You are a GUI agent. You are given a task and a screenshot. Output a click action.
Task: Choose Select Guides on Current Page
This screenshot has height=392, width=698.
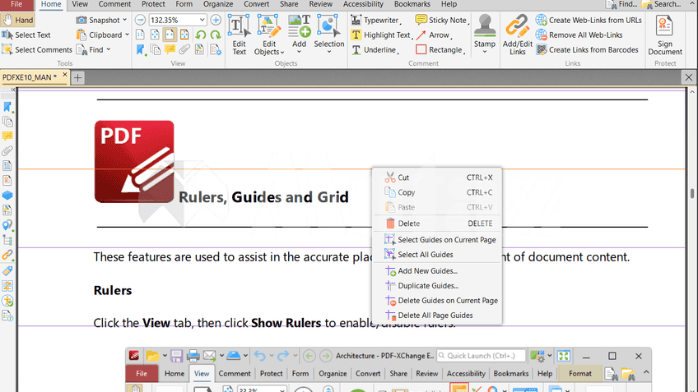pyautogui.click(x=437, y=240)
